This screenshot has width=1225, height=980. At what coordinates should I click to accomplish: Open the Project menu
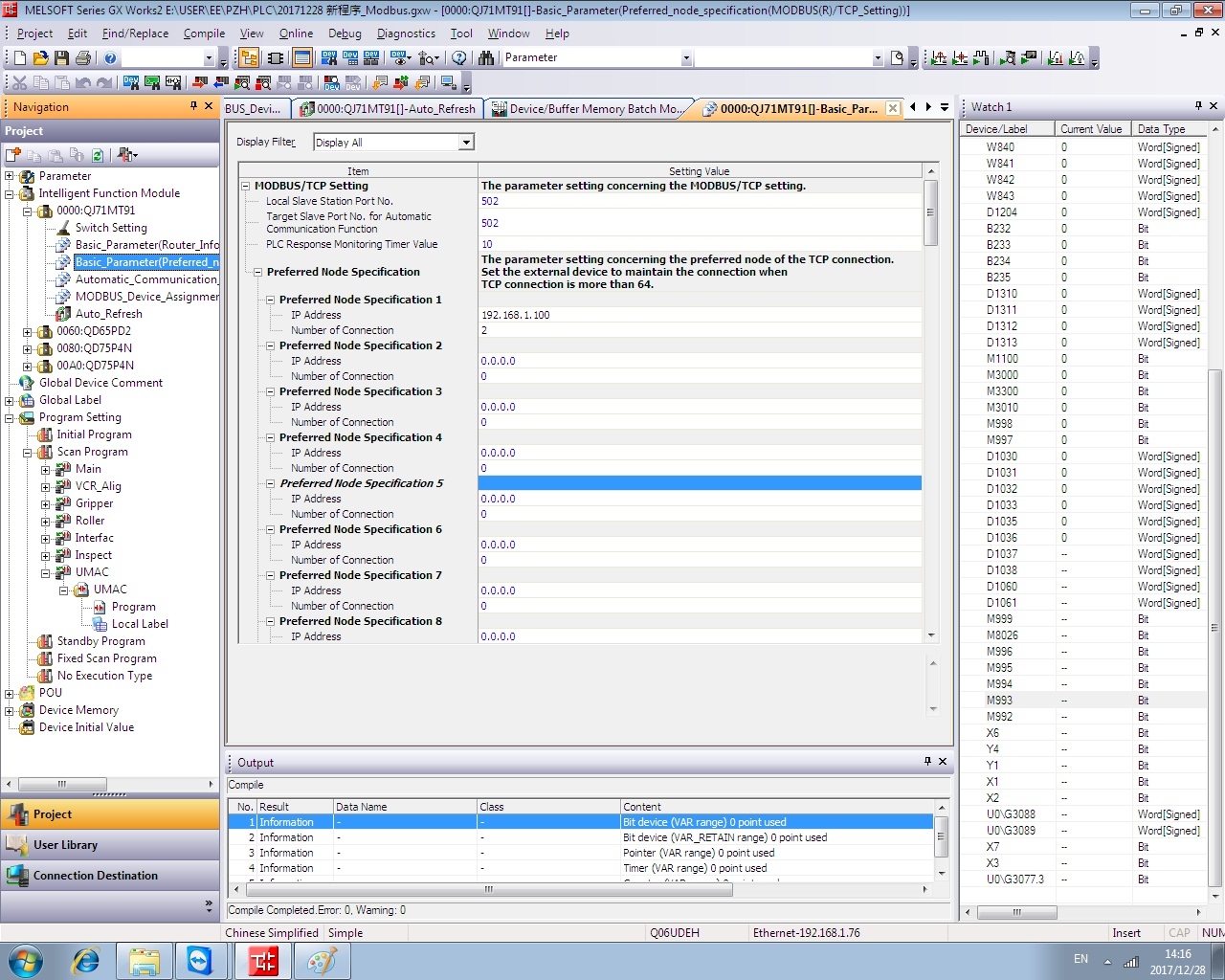coord(34,33)
